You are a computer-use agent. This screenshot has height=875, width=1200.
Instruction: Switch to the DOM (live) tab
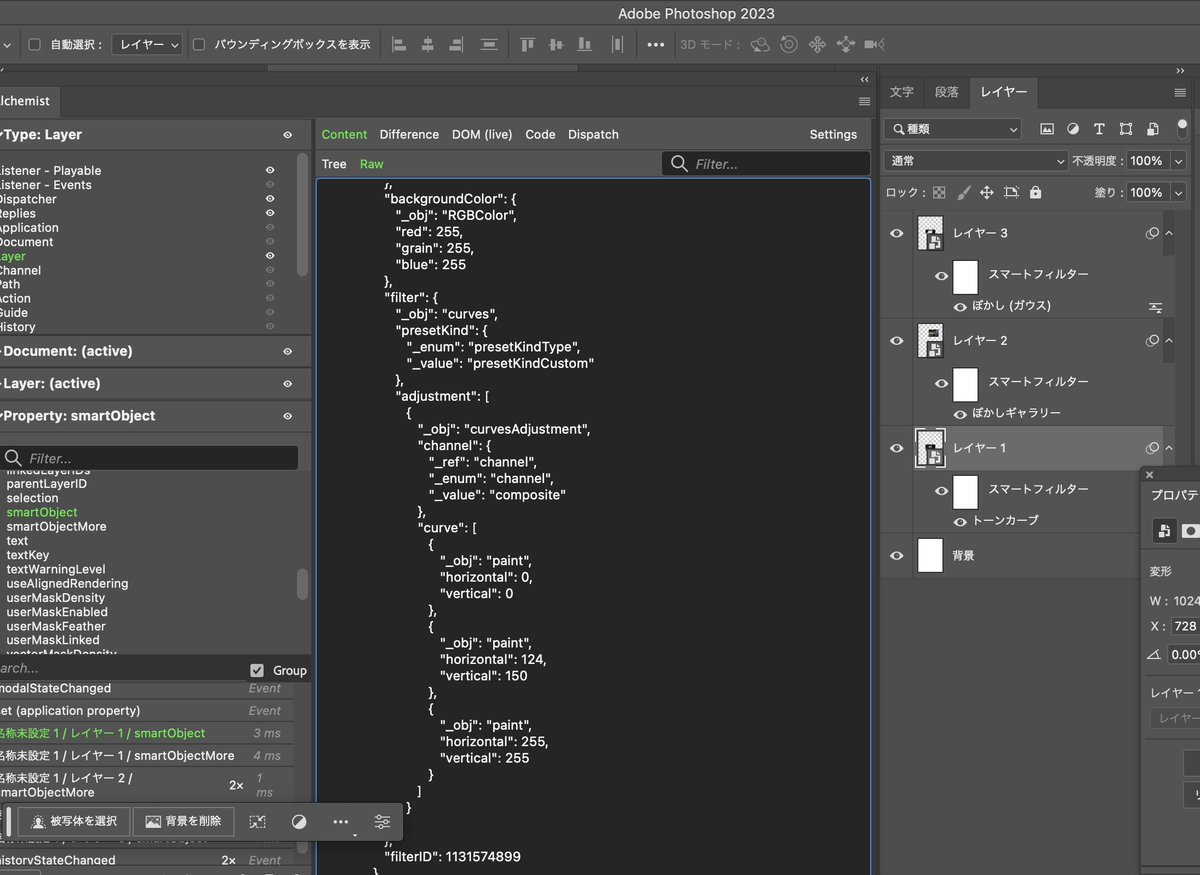coord(482,134)
